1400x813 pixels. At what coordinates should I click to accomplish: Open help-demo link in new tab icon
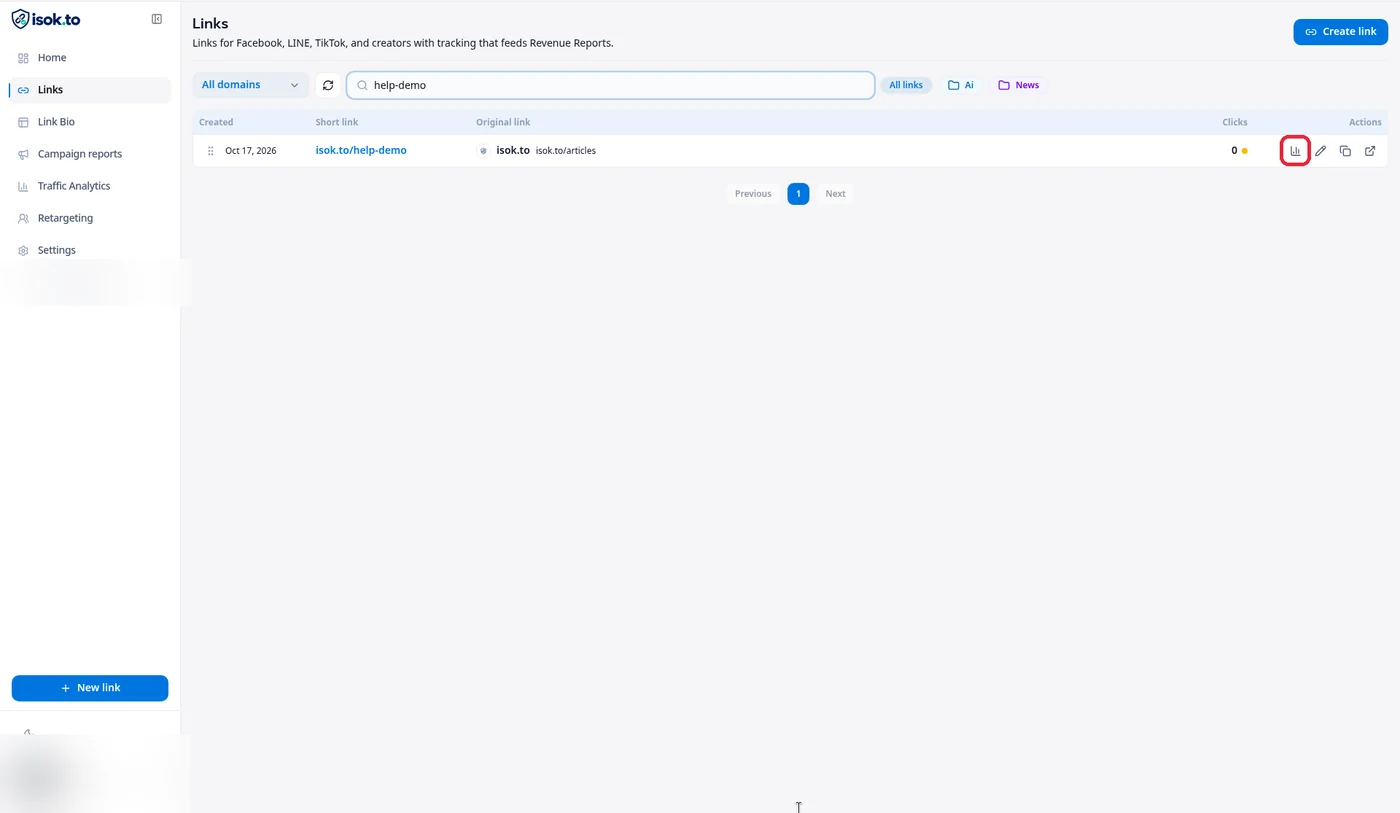1370,151
